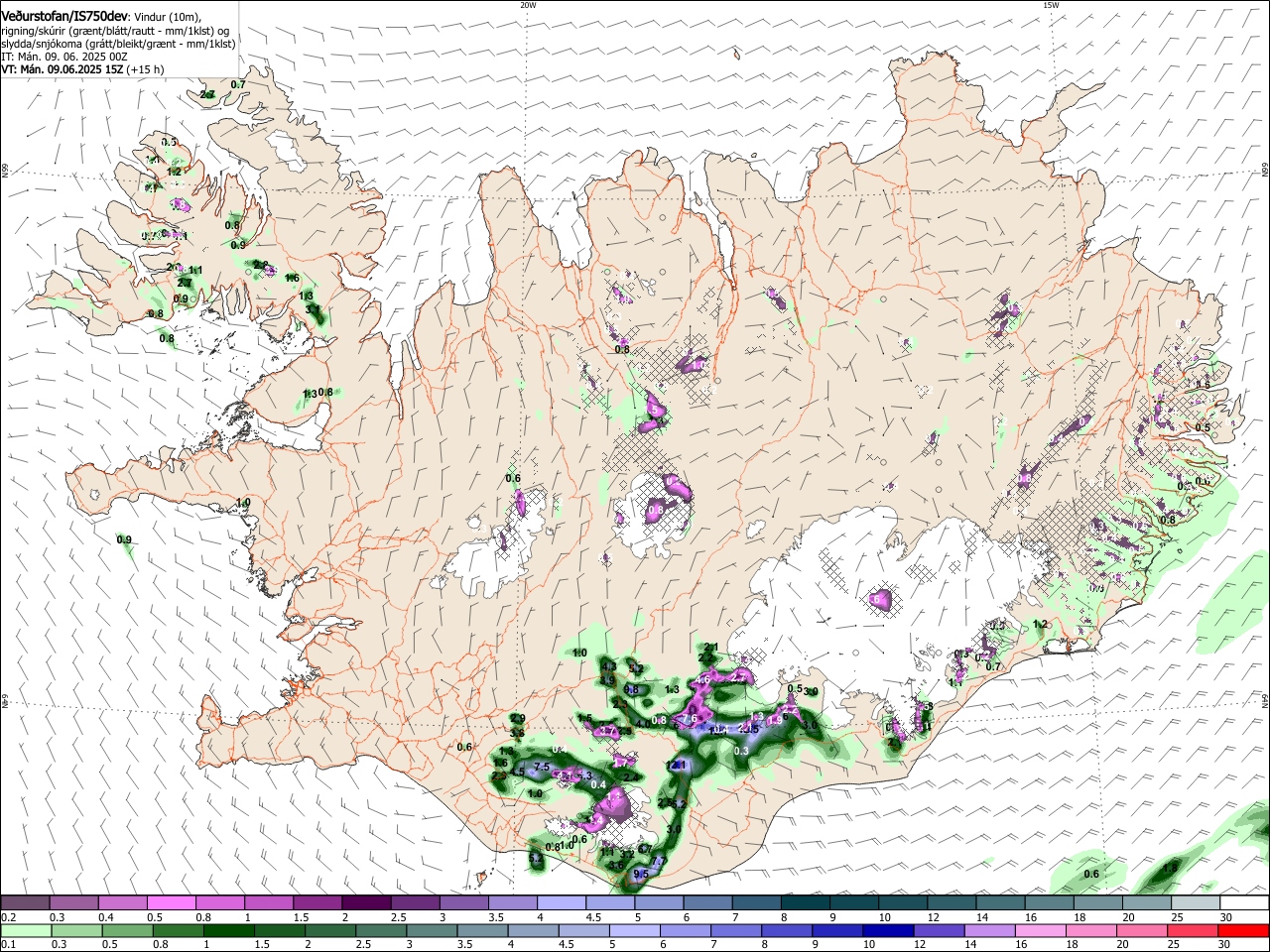Pick the white 30 swatch ending the snow scale
Screen dimensions: 1270x952
(x=1244, y=902)
